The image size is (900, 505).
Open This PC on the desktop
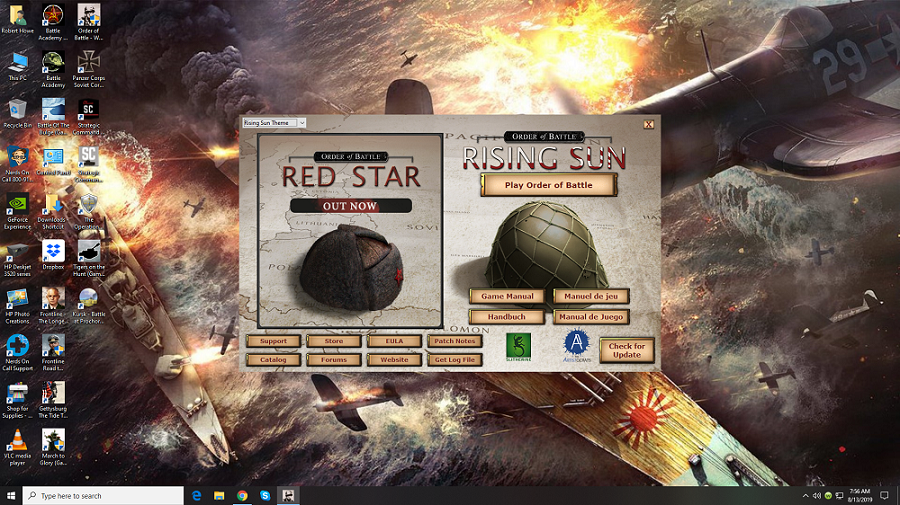pyautogui.click(x=18, y=67)
